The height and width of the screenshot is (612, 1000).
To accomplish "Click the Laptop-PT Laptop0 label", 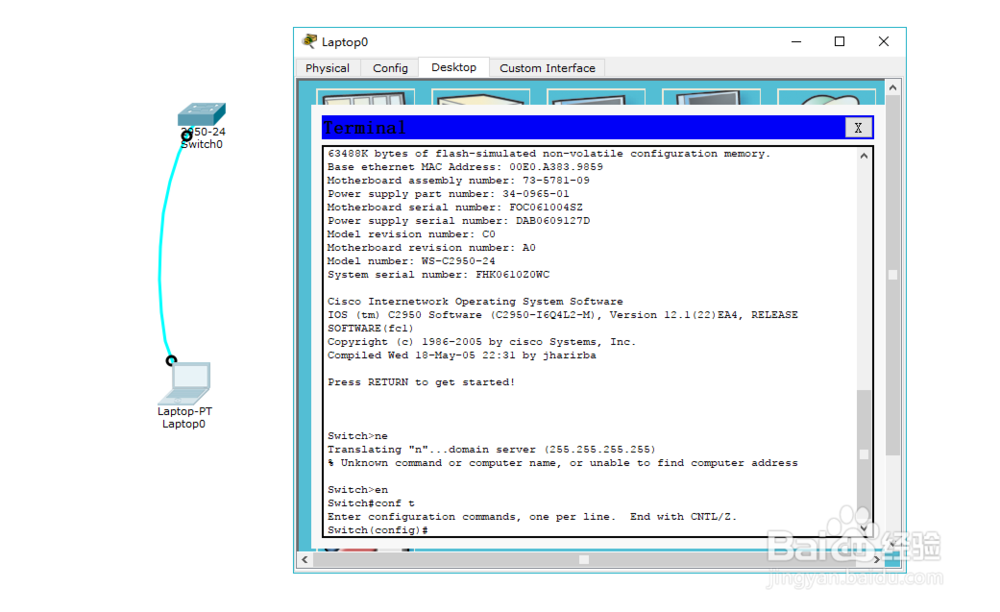I will pyautogui.click(x=184, y=418).
